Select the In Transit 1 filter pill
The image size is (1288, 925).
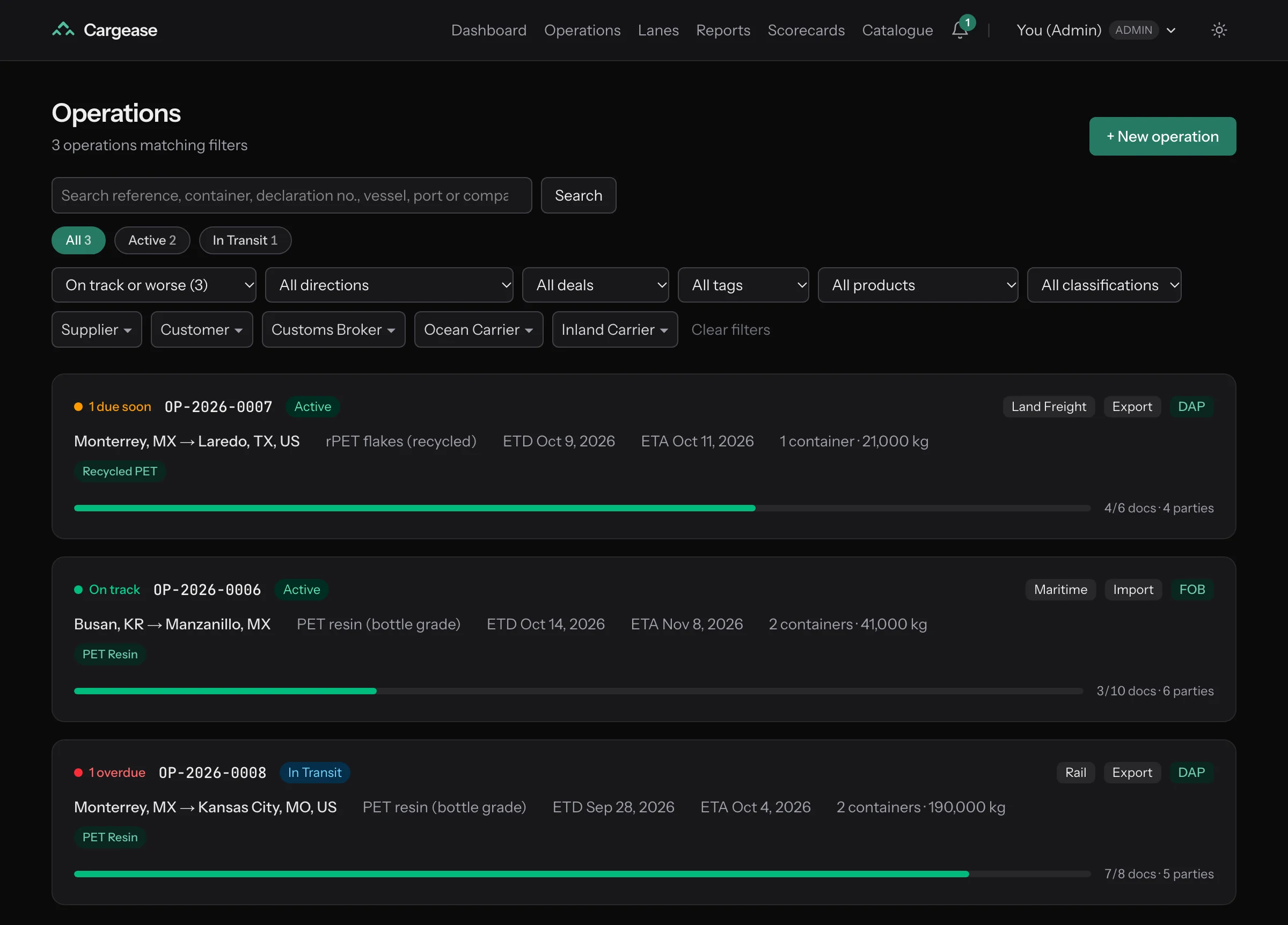click(x=245, y=240)
